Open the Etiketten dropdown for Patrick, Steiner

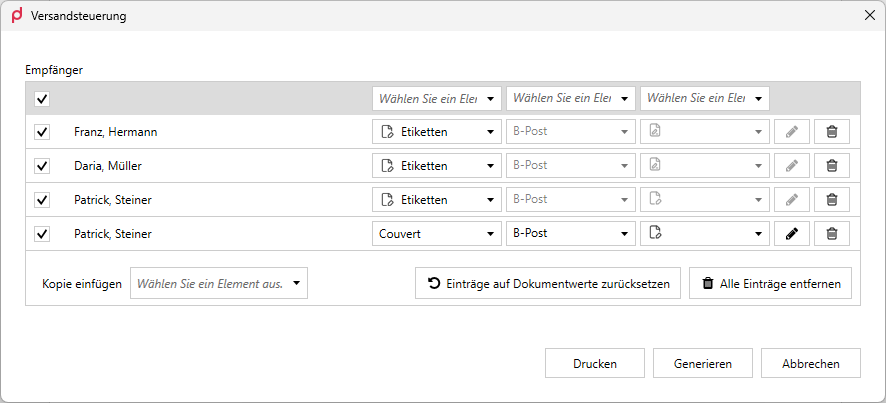tap(437, 200)
